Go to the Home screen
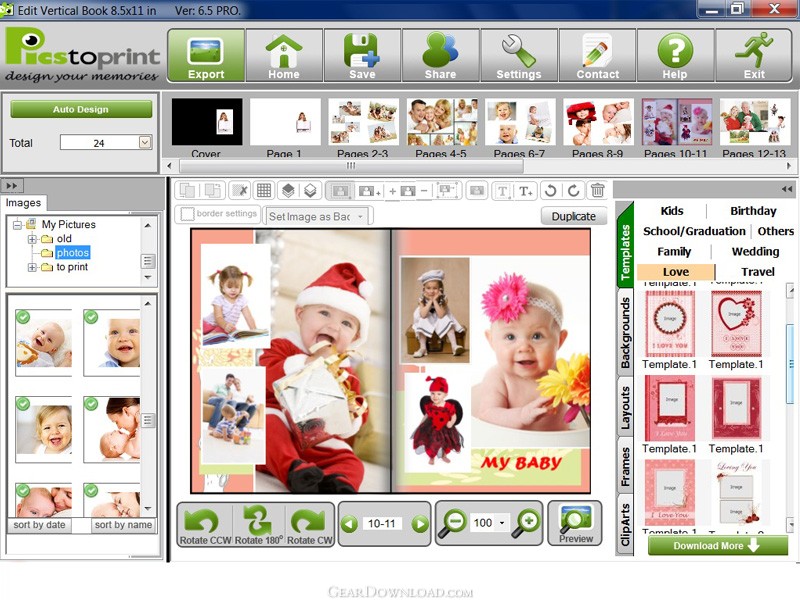Viewport: 800px width, 600px height. coord(284,56)
